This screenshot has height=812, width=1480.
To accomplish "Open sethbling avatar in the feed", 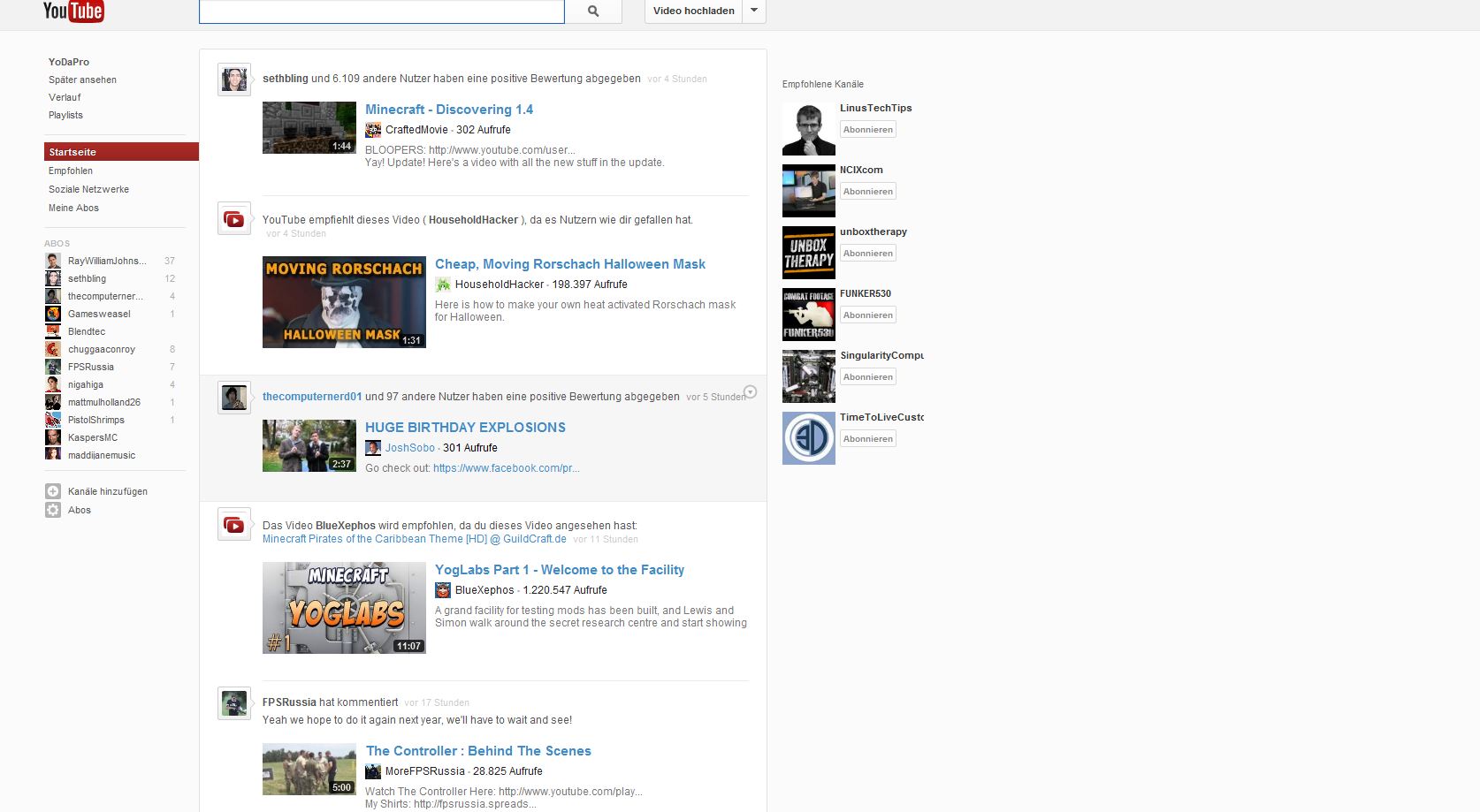I will (x=234, y=80).
